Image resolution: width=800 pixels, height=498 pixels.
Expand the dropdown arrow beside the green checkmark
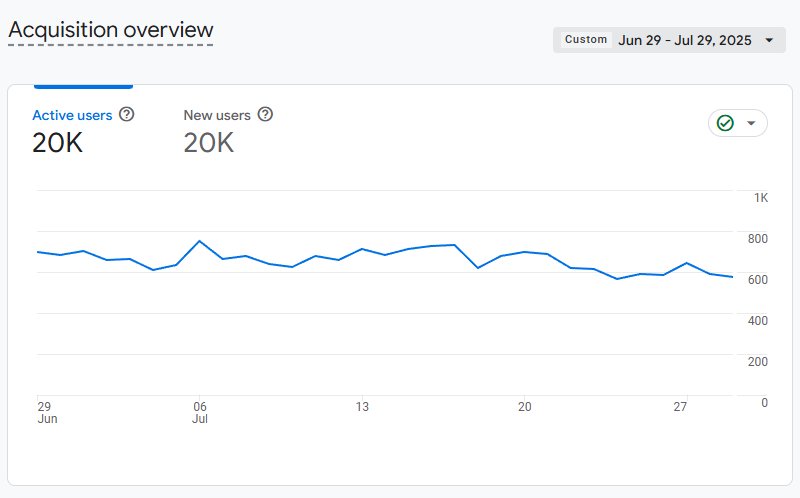[x=752, y=123]
